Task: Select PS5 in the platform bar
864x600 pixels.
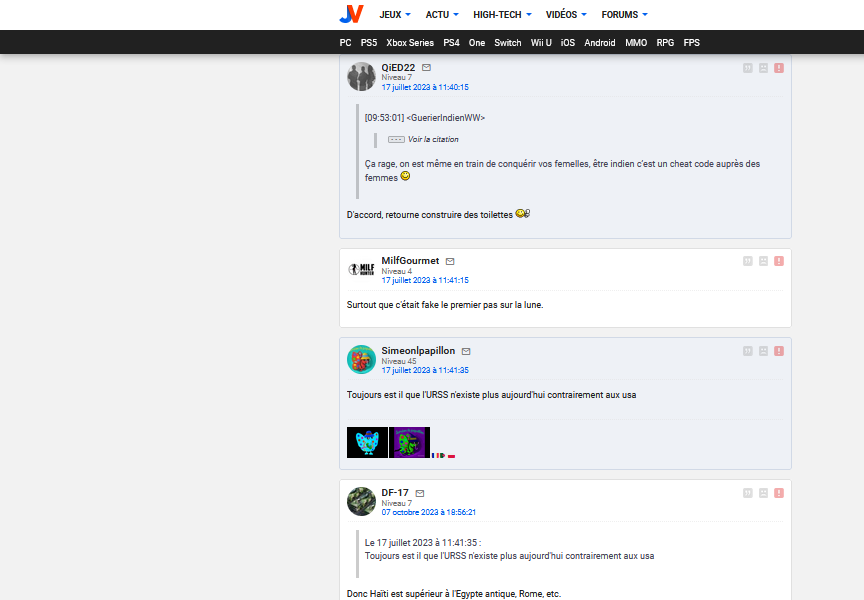Action: pyautogui.click(x=369, y=43)
